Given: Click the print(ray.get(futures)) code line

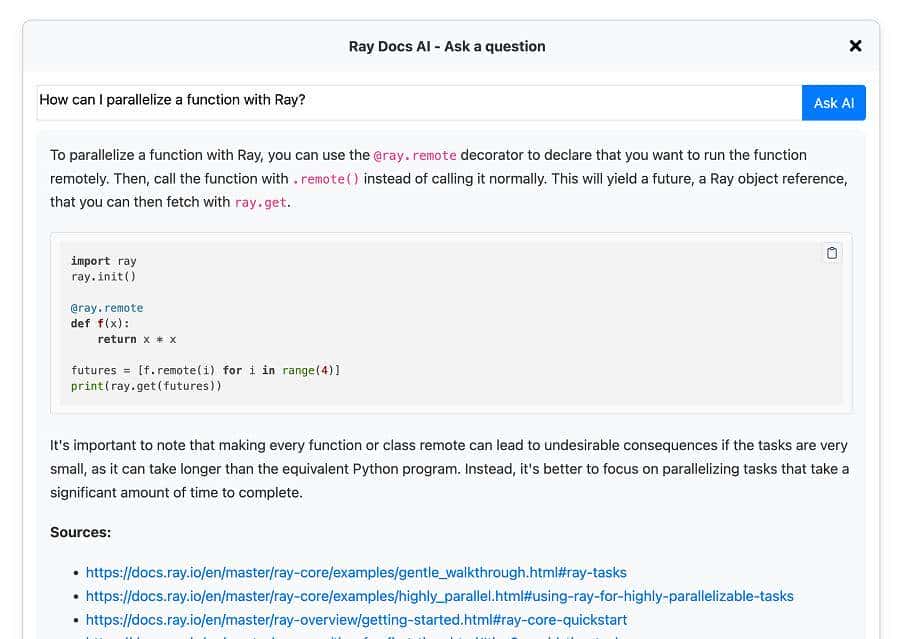Looking at the screenshot, I should coord(146,386).
